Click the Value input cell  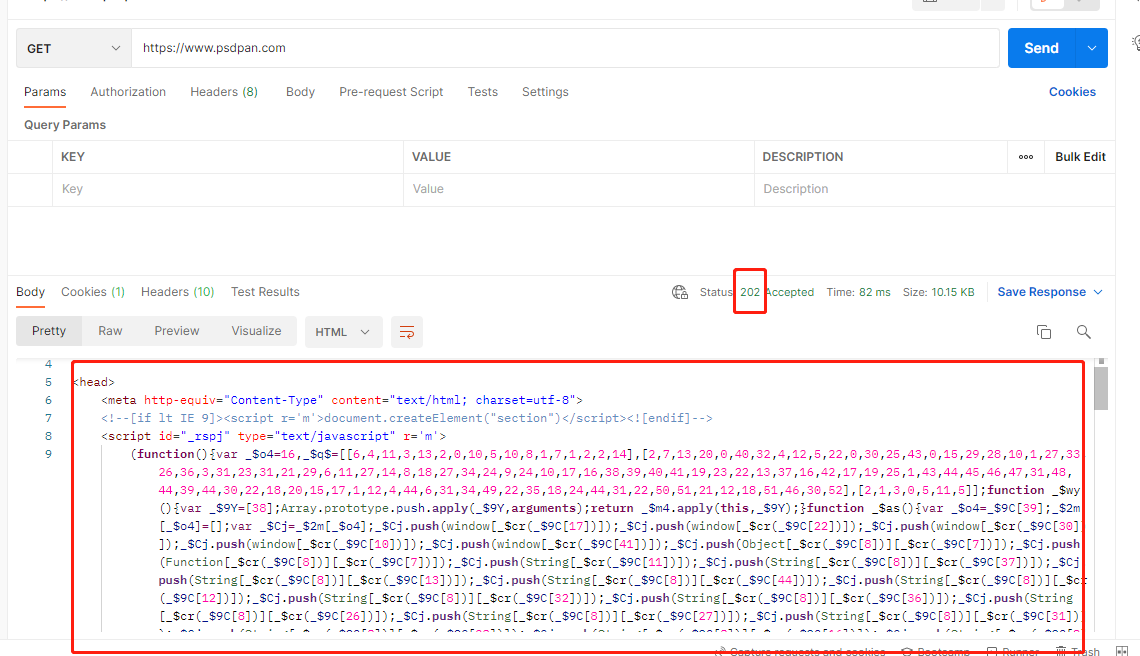point(579,189)
